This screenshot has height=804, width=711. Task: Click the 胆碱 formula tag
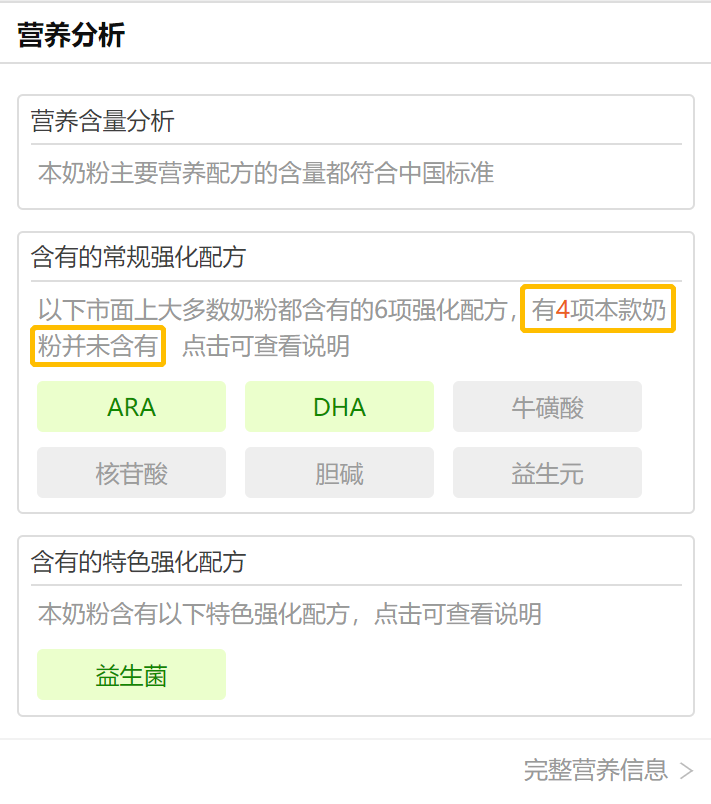click(339, 473)
